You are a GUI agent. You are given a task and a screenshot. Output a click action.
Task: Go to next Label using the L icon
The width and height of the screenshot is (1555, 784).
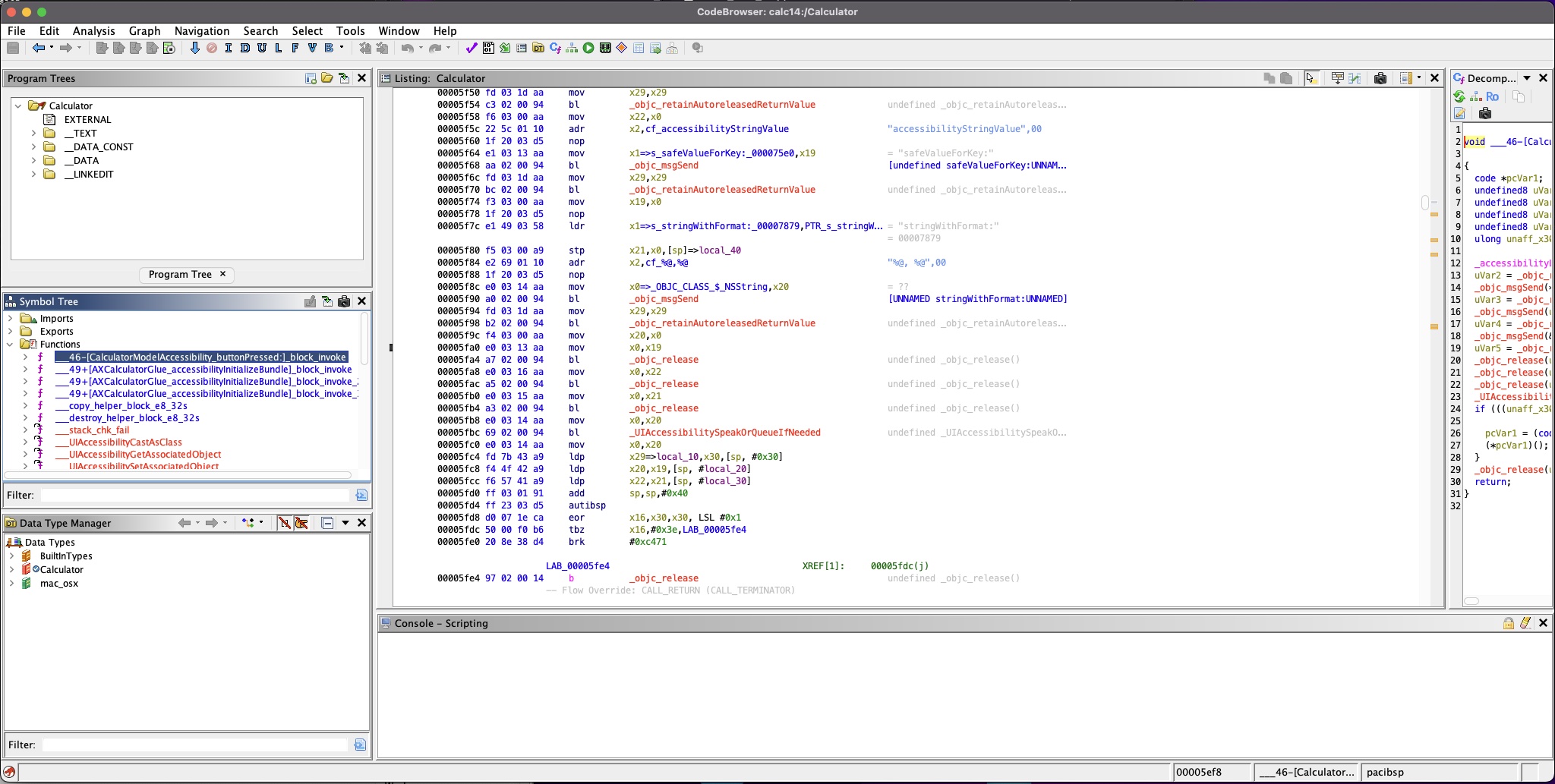279,48
